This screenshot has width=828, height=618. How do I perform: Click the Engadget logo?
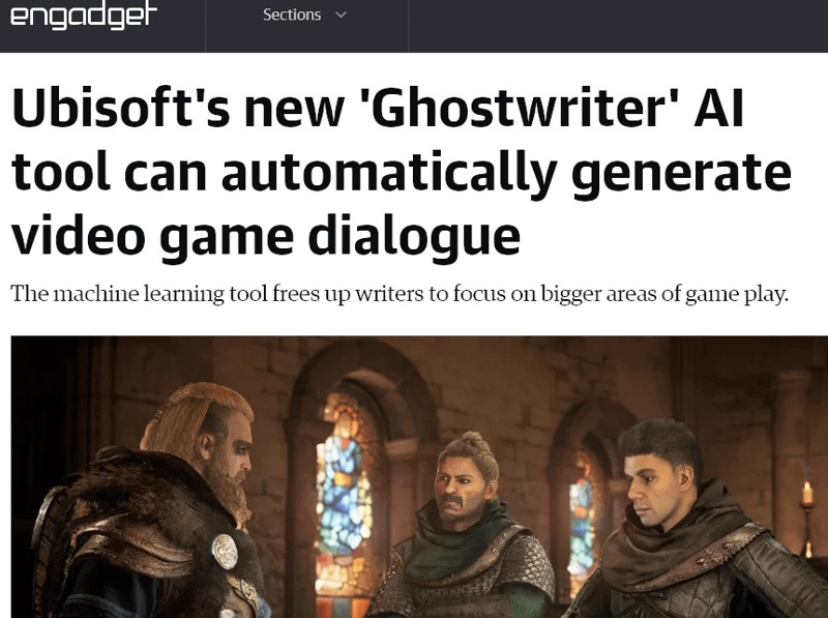83,16
